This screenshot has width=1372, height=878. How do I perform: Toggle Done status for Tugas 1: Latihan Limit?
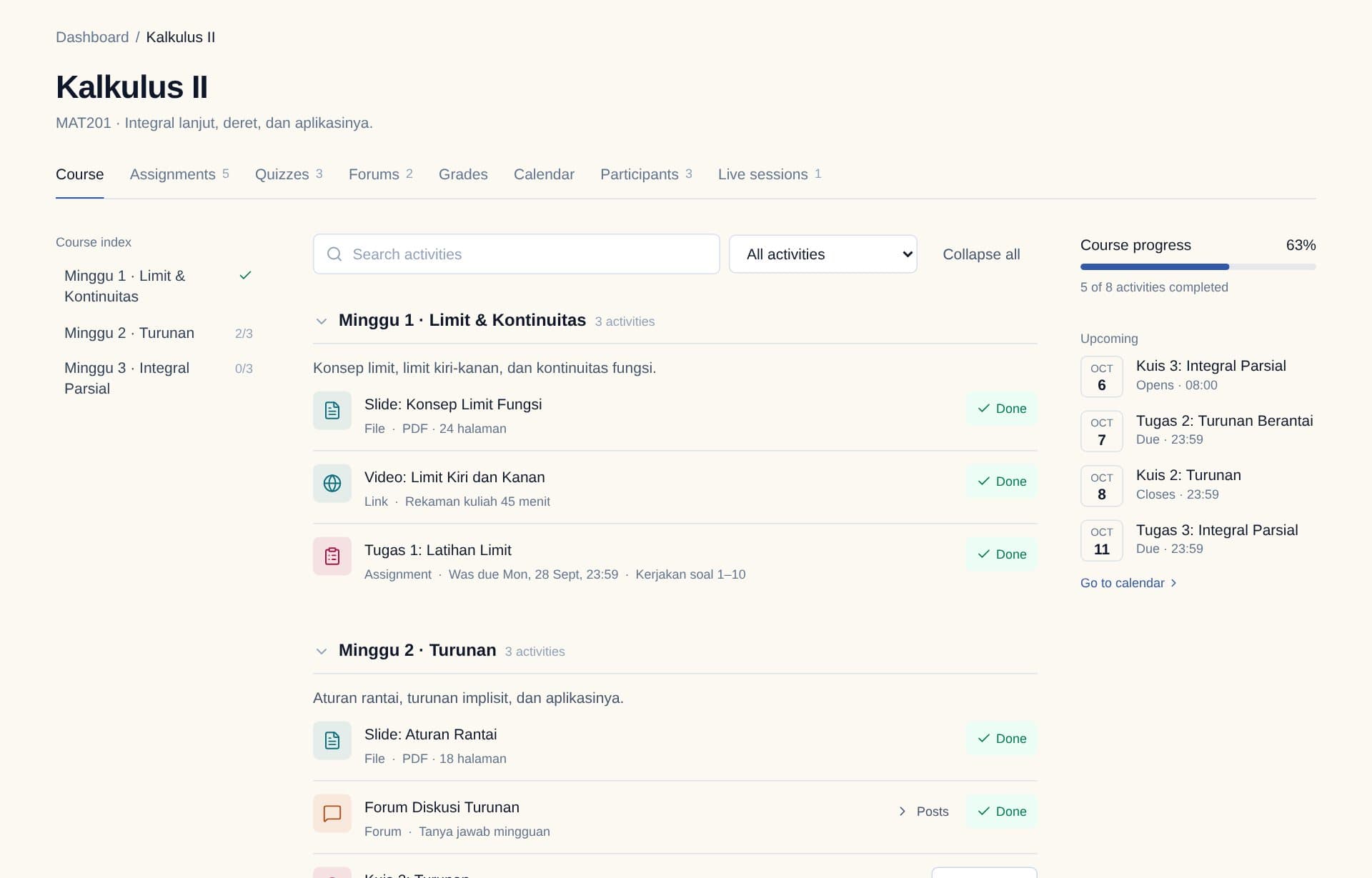coord(1001,554)
